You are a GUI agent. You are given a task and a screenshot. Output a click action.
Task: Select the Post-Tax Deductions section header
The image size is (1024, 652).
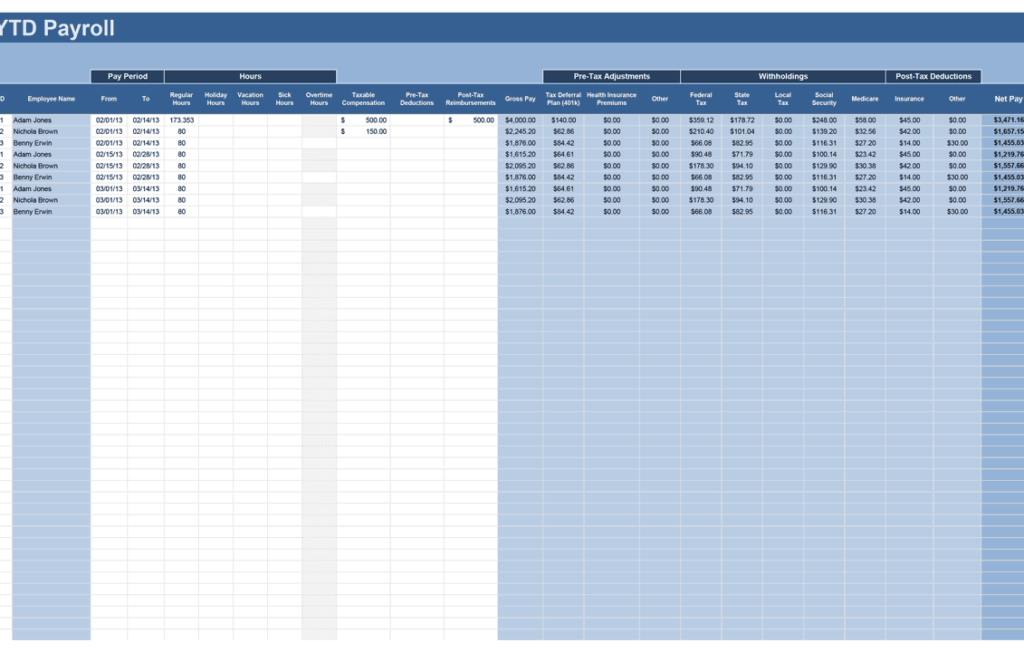click(934, 76)
